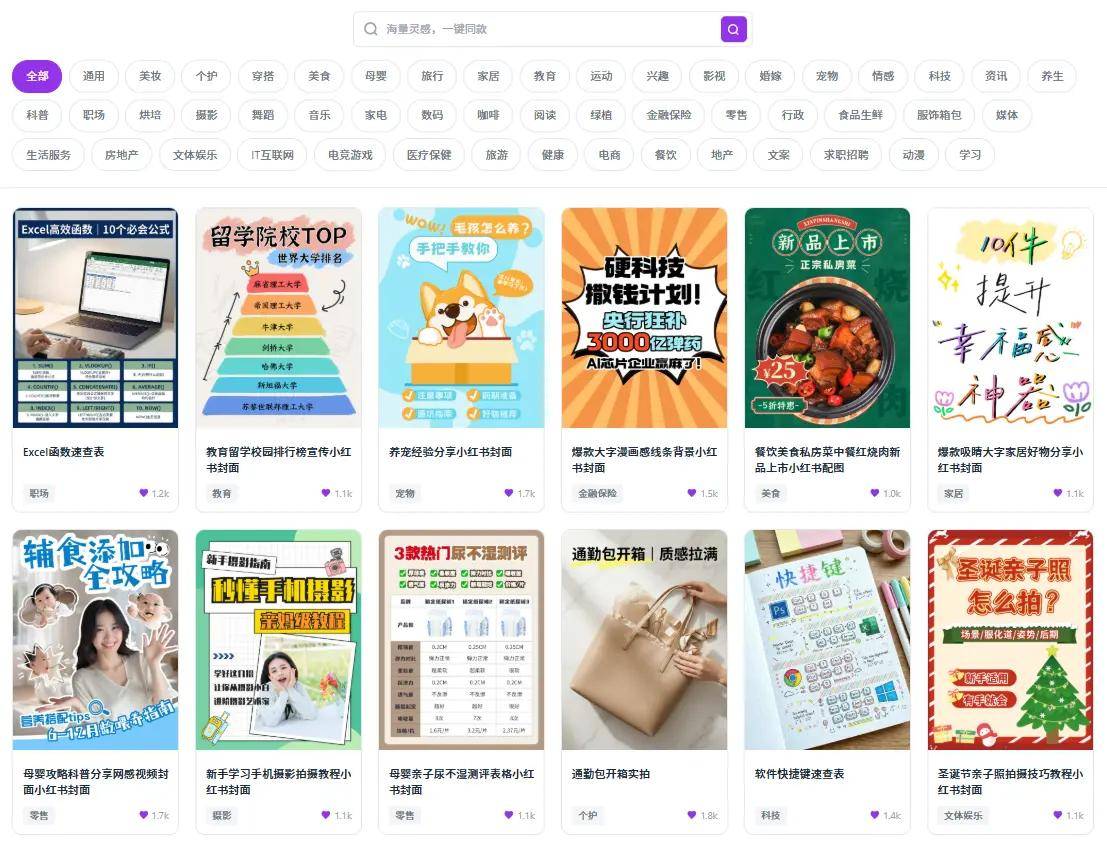Like the 圣诞节亲子照 template heart icon

(x=1058, y=815)
